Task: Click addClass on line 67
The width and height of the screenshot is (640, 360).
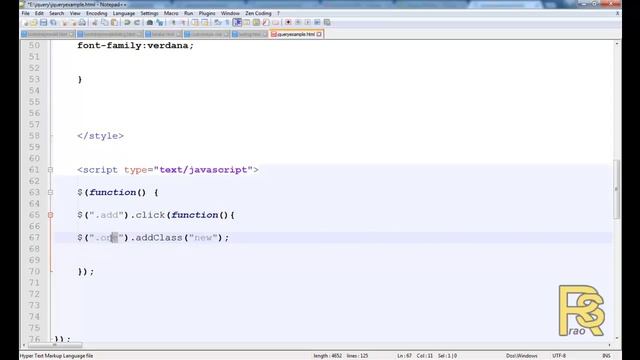Action: (x=159, y=238)
